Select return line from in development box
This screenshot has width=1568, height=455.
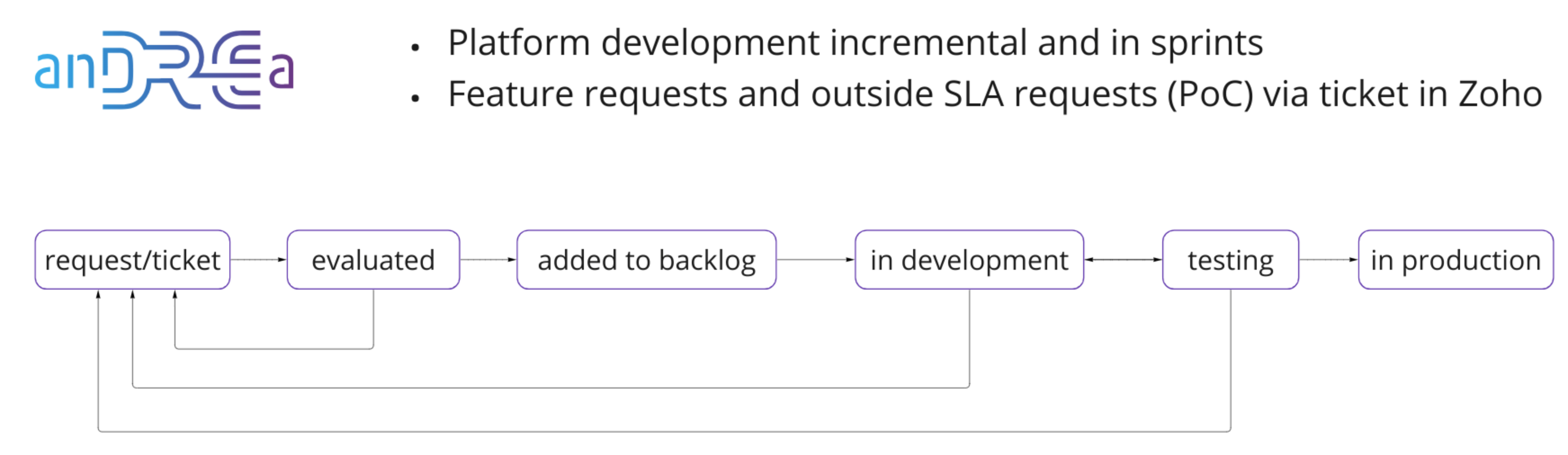[551, 387]
